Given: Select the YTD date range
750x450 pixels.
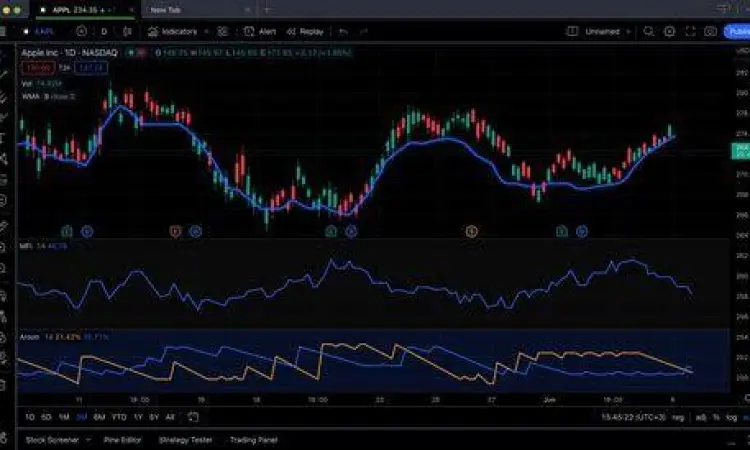Looking at the screenshot, I should tap(119, 417).
